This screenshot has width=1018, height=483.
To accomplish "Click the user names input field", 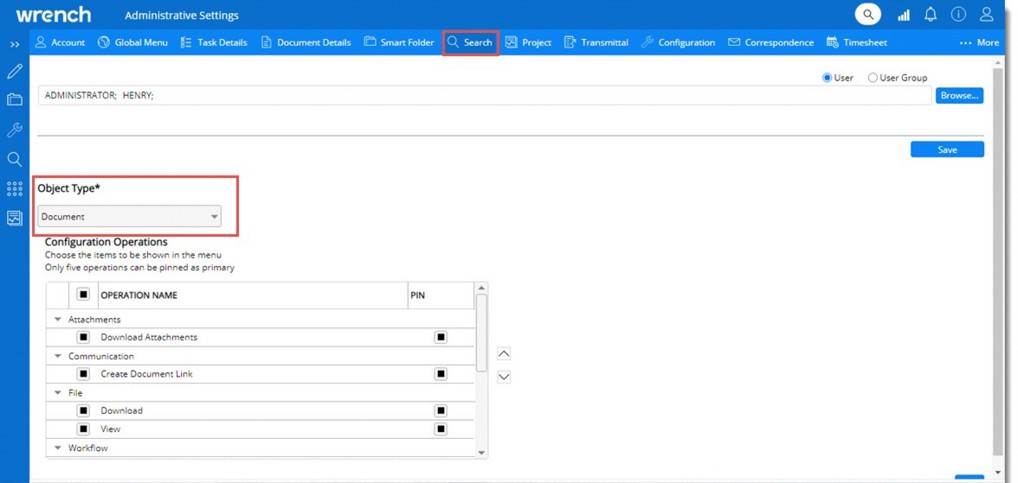I will tap(484, 96).
